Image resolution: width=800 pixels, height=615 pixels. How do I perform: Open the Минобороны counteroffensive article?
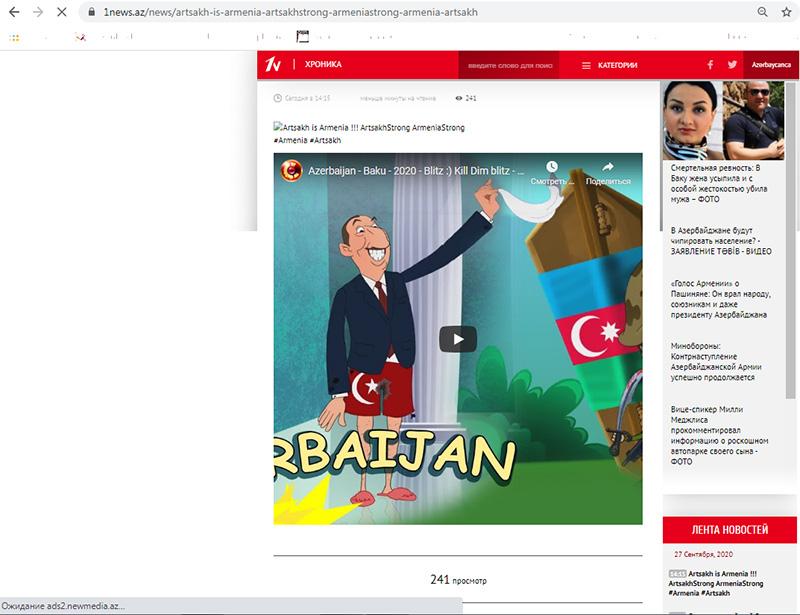[x=719, y=362]
